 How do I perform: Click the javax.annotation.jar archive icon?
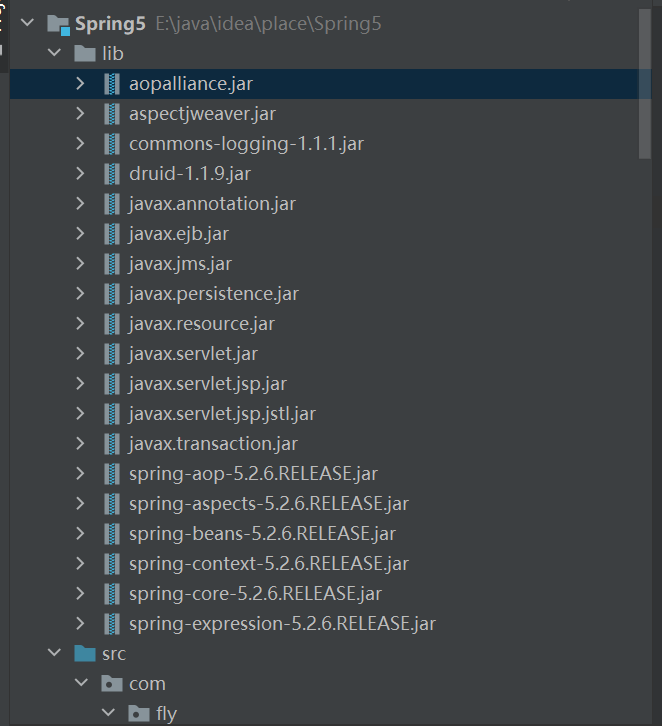point(112,204)
